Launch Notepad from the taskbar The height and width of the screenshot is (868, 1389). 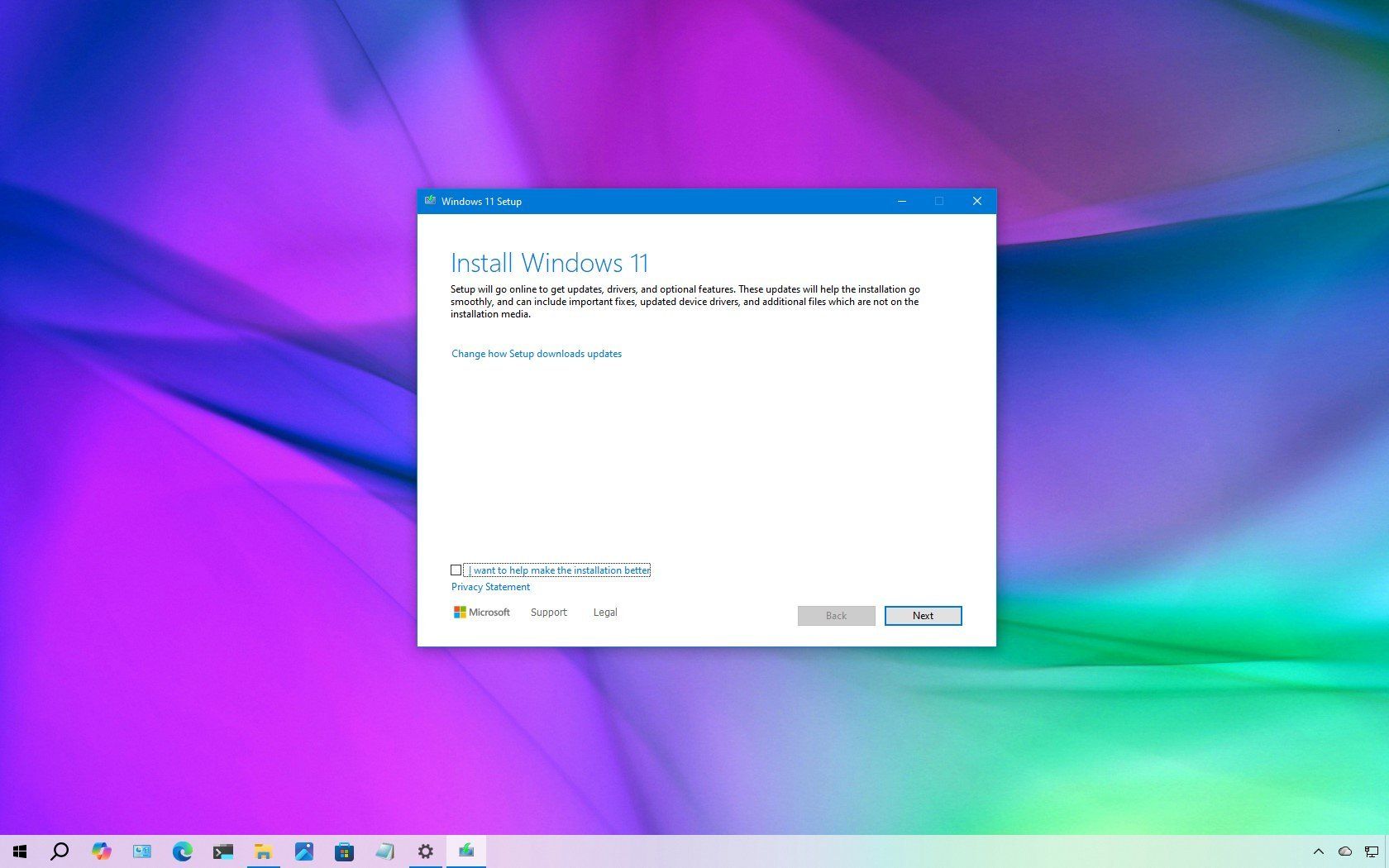click(385, 851)
